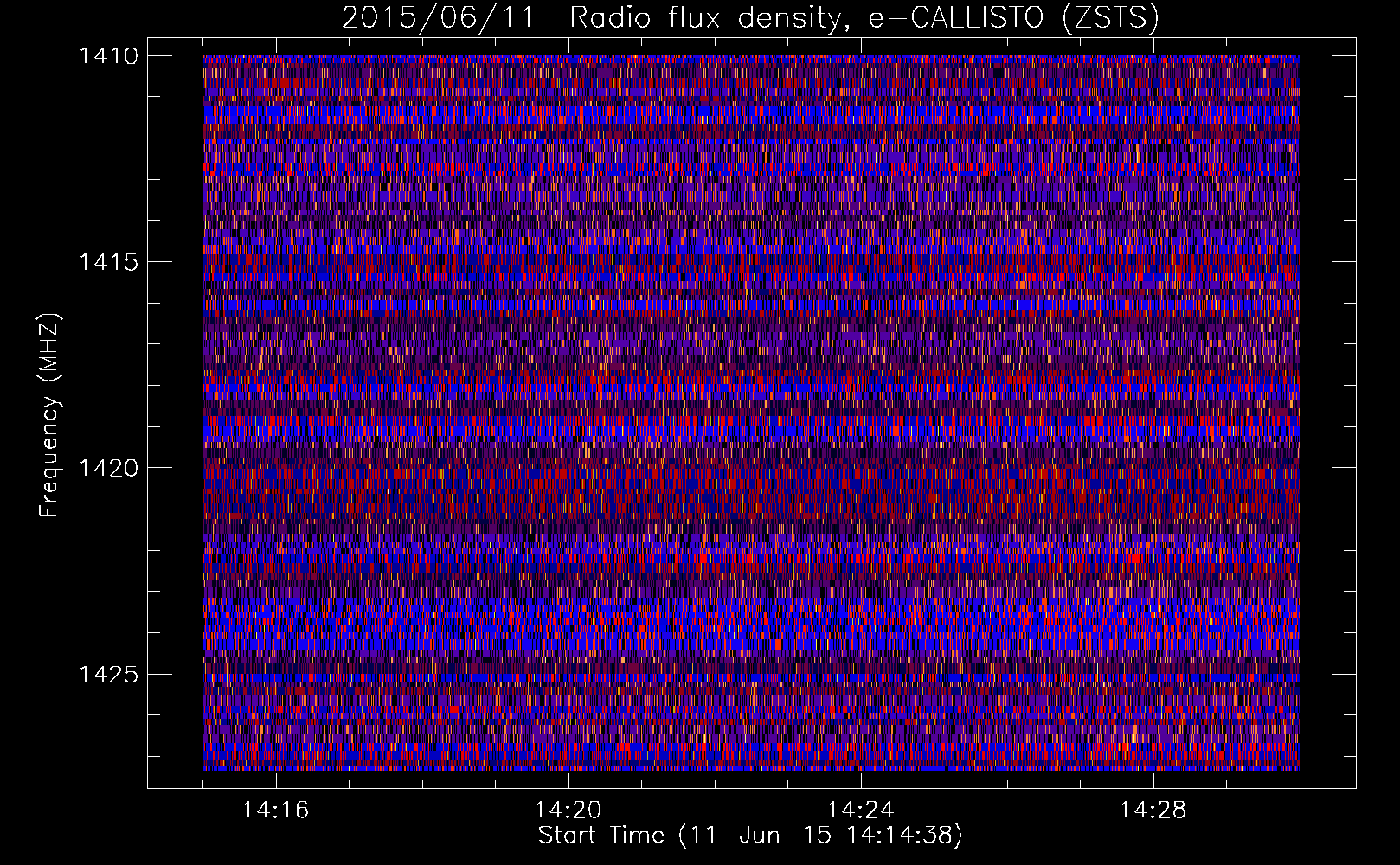1400x865 pixels.
Task: Click the 14:20 time tick label
Action: 568,811
